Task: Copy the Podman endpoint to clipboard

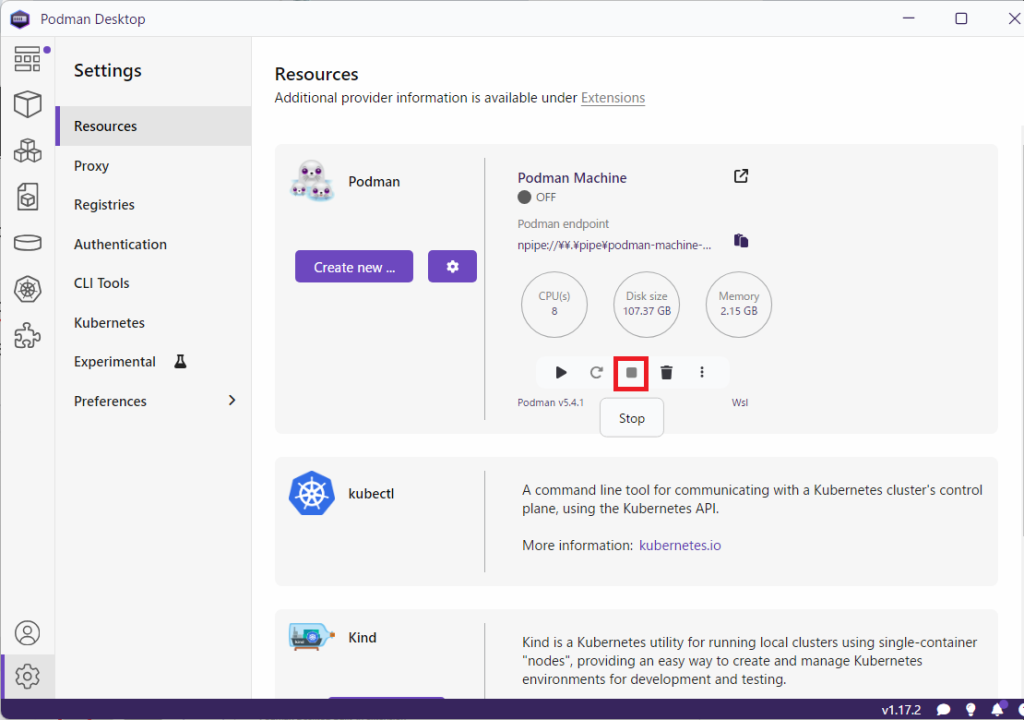Action: pyautogui.click(x=741, y=241)
